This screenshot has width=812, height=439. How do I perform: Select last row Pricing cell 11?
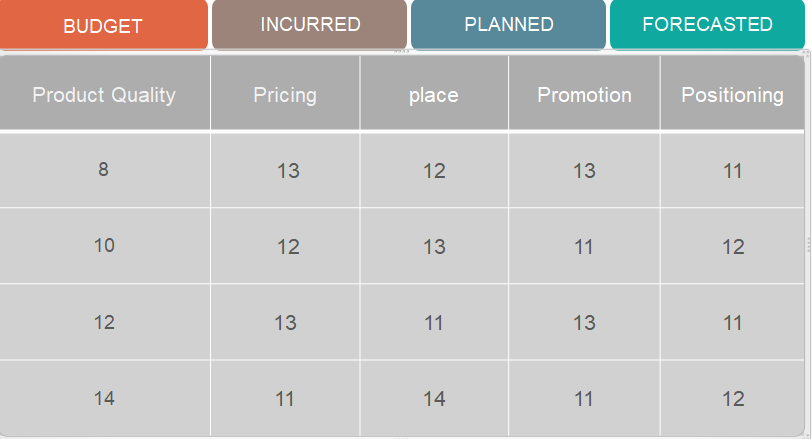coord(285,398)
